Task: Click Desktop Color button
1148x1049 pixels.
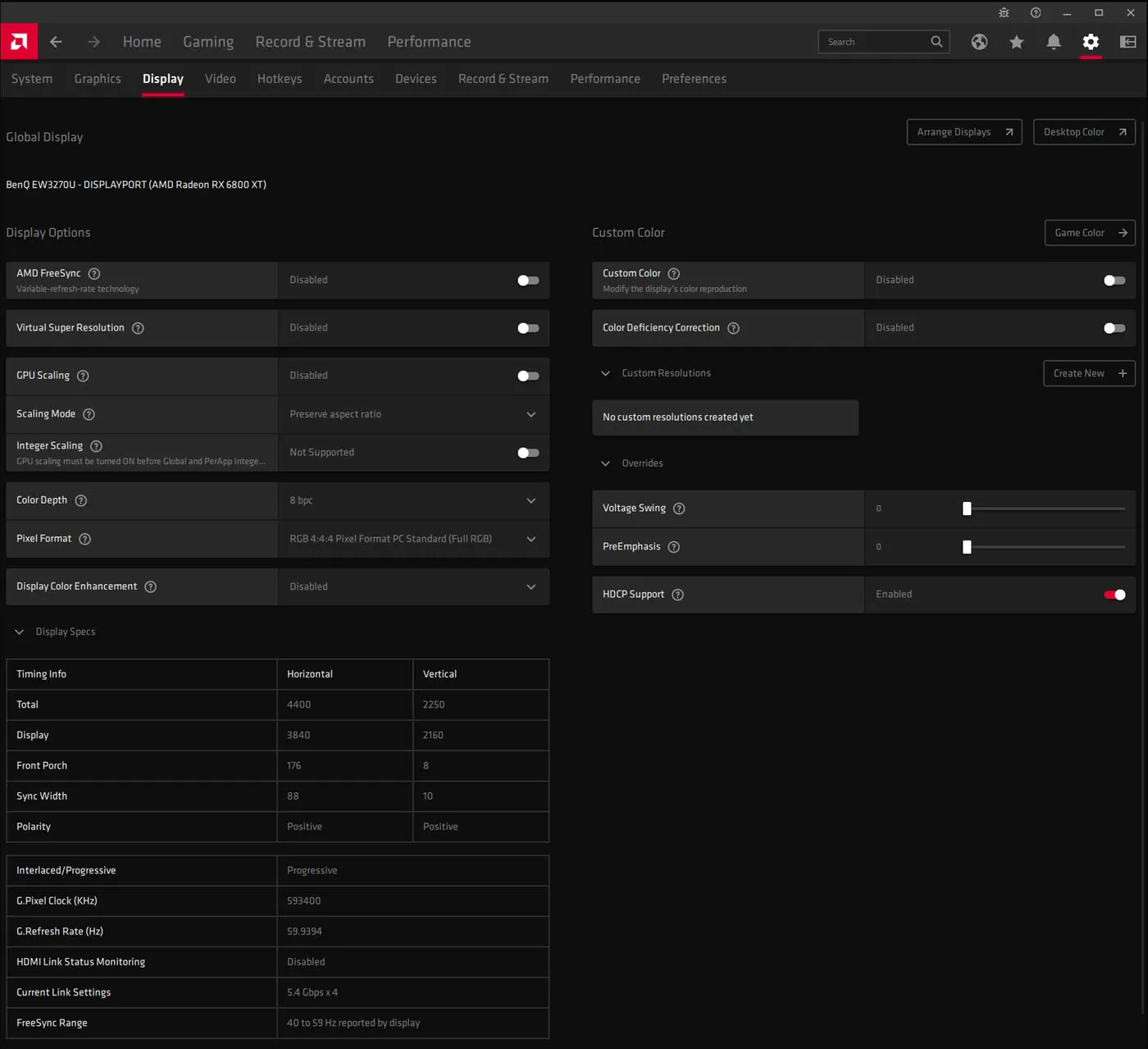Action: [1084, 132]
